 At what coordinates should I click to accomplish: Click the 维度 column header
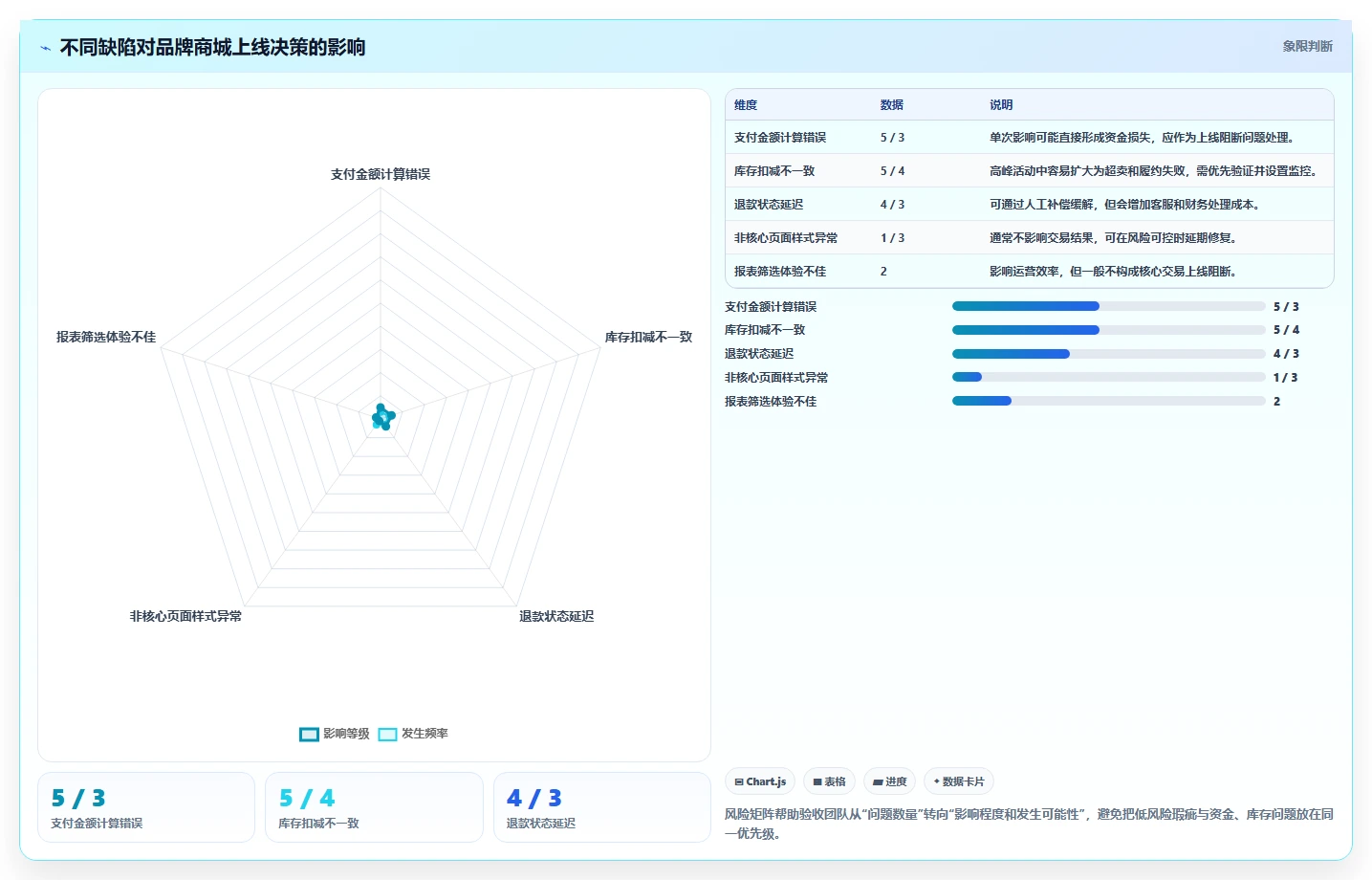[x=746, y=105]
